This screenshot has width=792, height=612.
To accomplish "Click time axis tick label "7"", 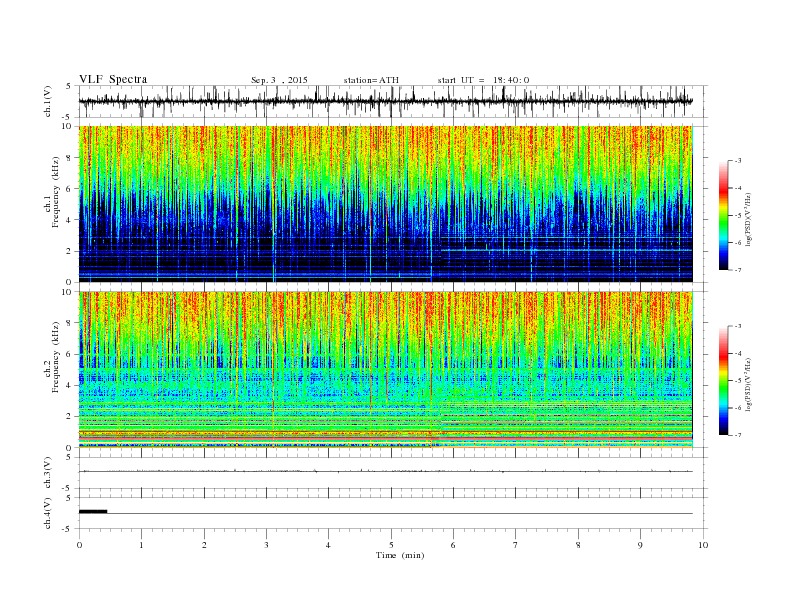I will coord(516,545).
